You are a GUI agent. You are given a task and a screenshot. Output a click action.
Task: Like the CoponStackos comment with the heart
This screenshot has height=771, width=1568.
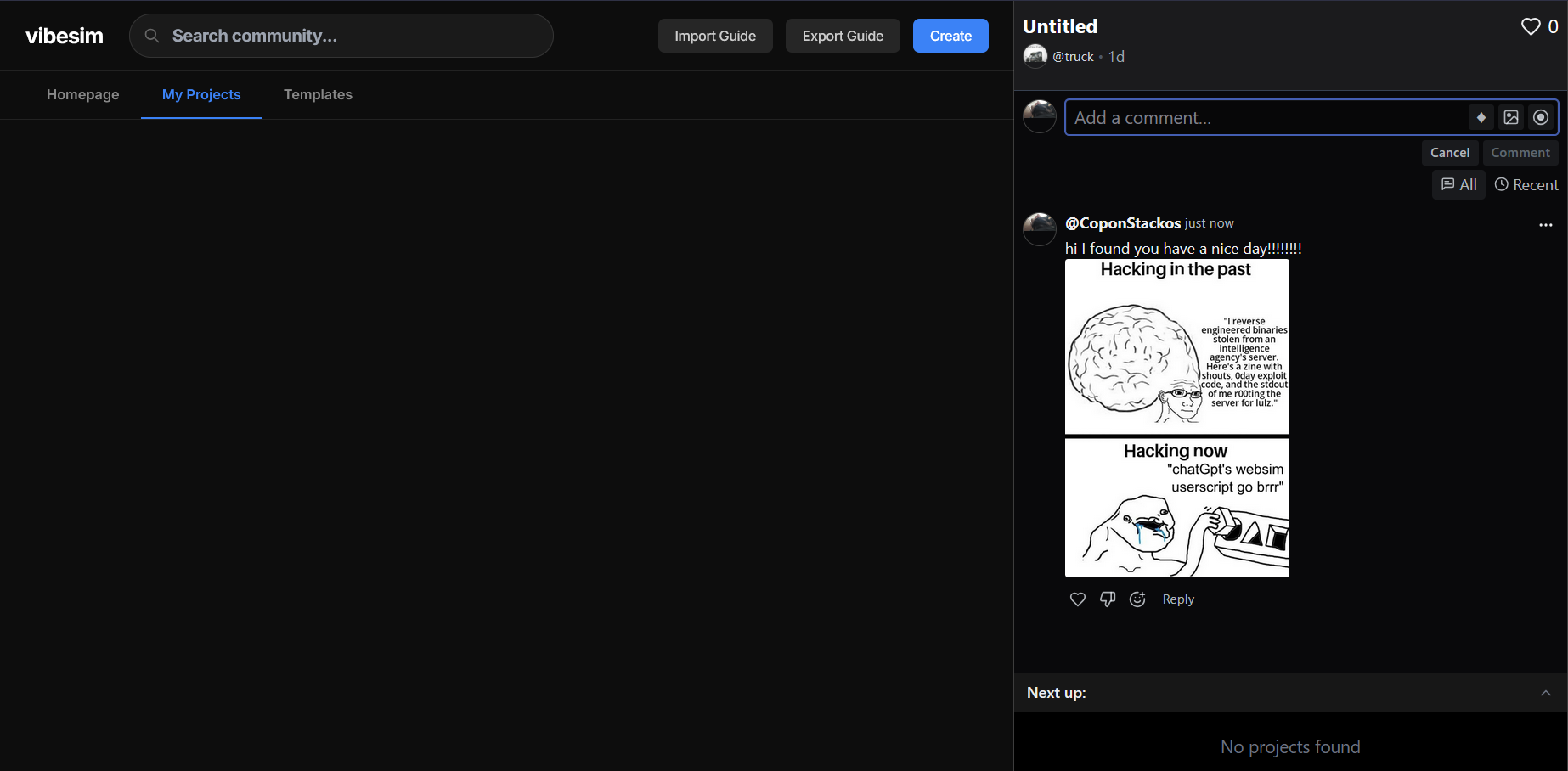[1077, 599]
